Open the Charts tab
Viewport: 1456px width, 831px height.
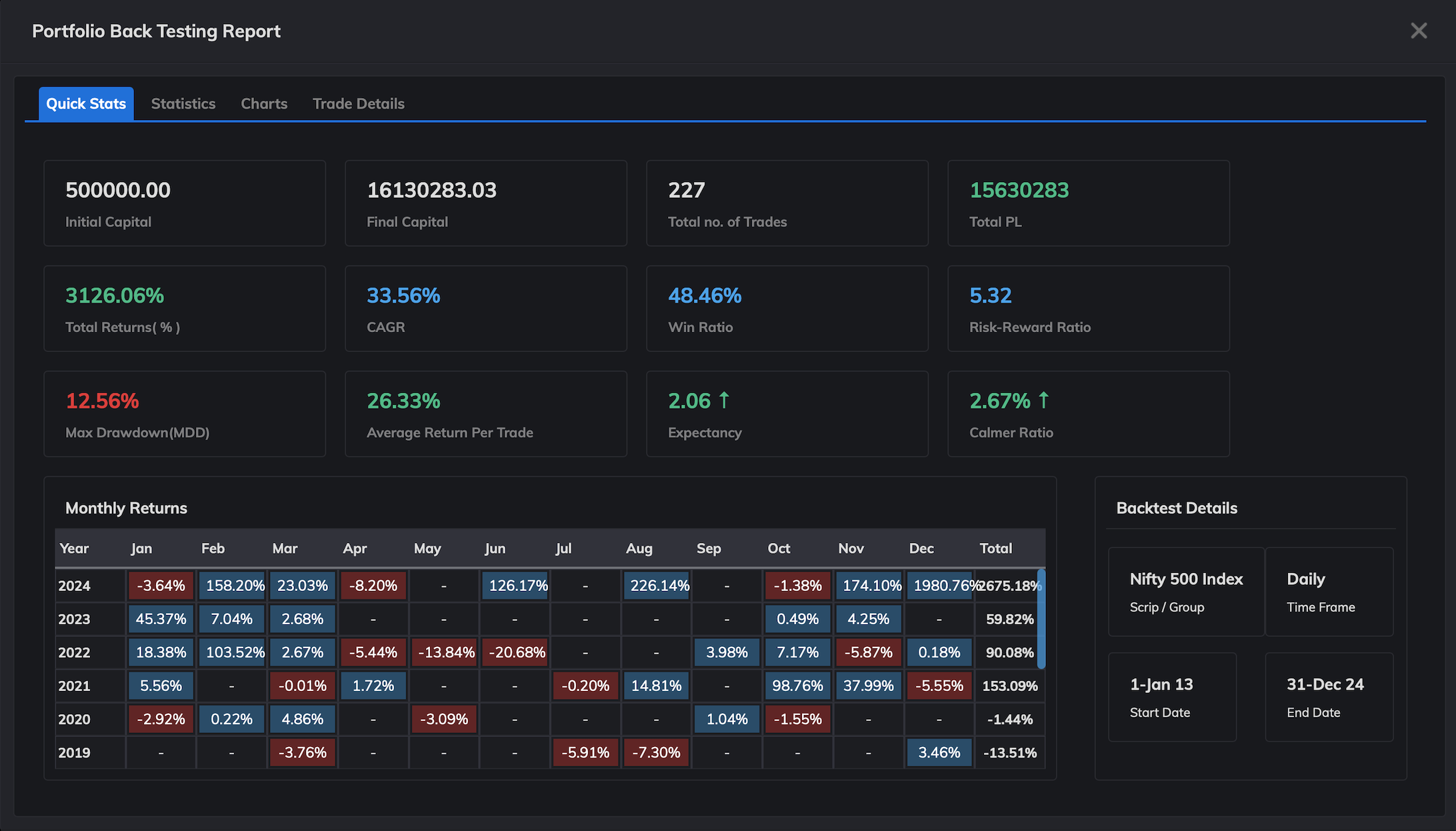264,103
